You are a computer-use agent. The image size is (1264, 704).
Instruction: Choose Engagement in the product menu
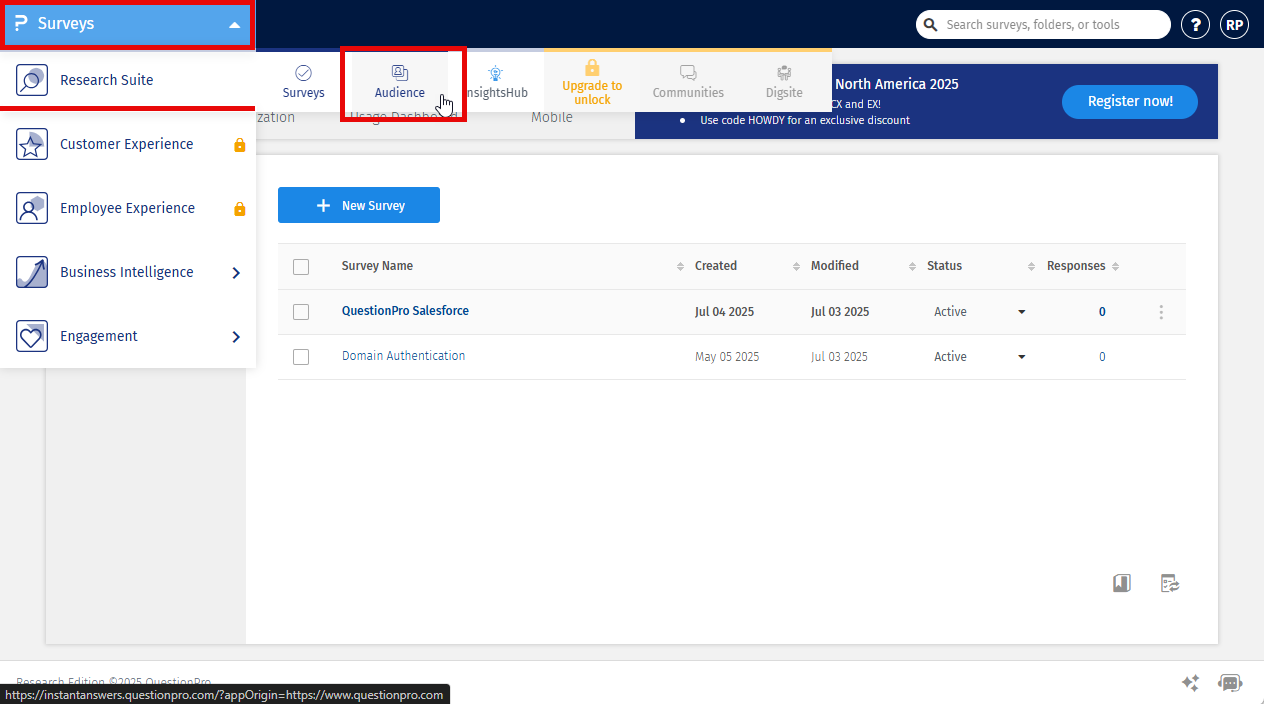pyautogui.click(x=99, y=336)
